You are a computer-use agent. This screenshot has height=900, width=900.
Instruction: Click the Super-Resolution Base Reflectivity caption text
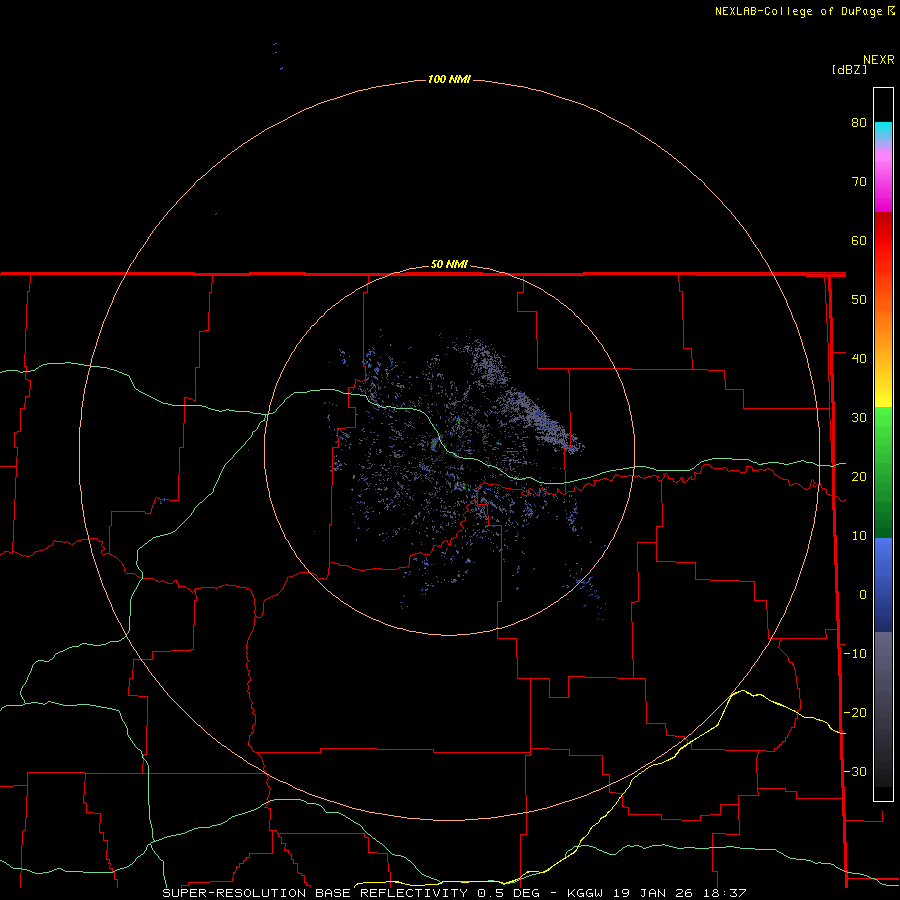pyautogui.click(x=454, y=893)
